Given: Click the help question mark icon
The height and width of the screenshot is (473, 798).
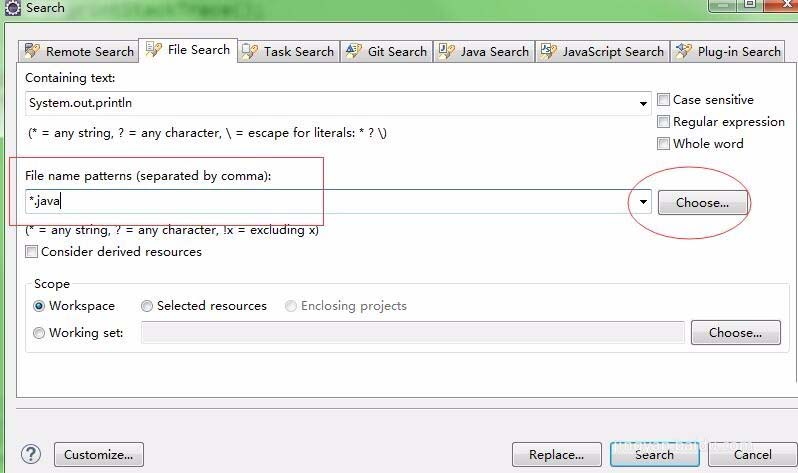Looking at the screenshot, I should pyautogui.click(x=30, y=454).
